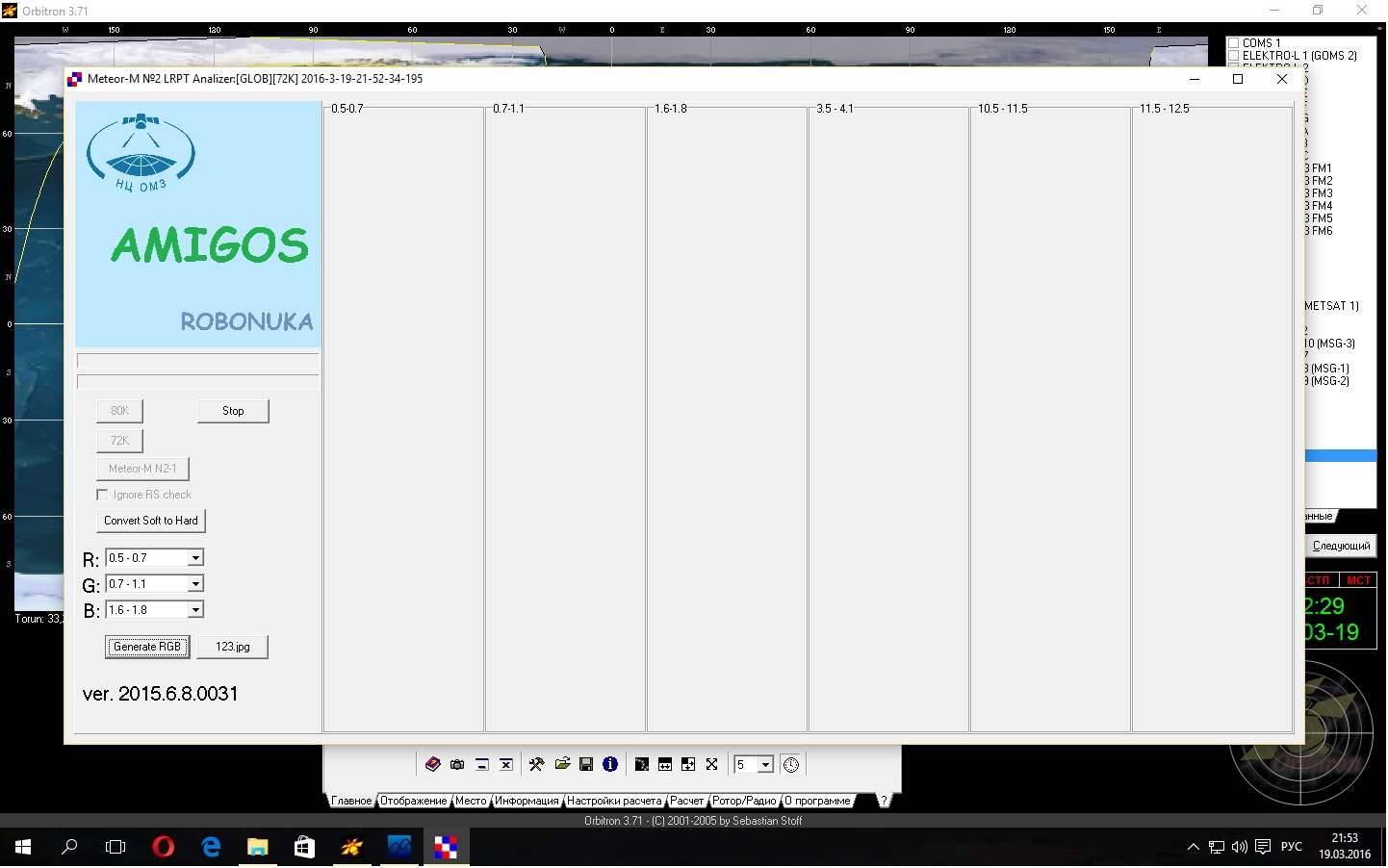Select 3 FM1 in Orbitron satellite list
Viewport: 1388px width, 868px height.
tap(1320, 168)
